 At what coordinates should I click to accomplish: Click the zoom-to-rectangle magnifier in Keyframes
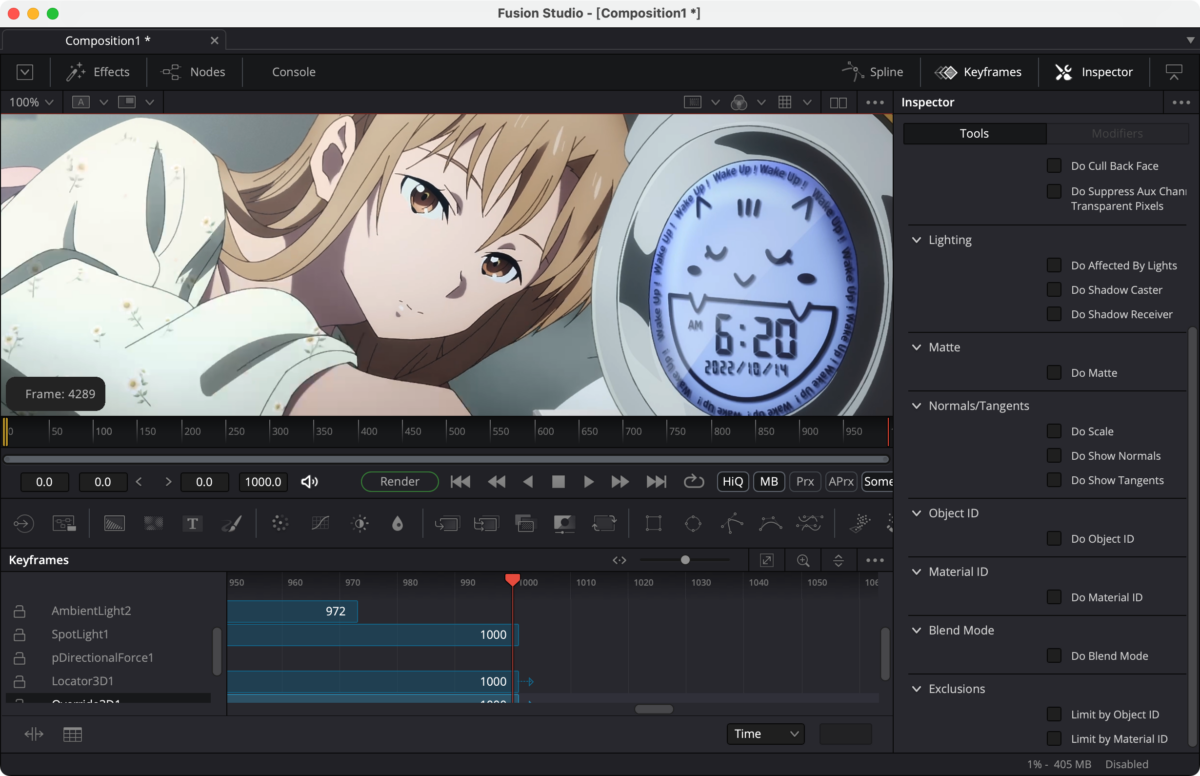tap(803, 560)
